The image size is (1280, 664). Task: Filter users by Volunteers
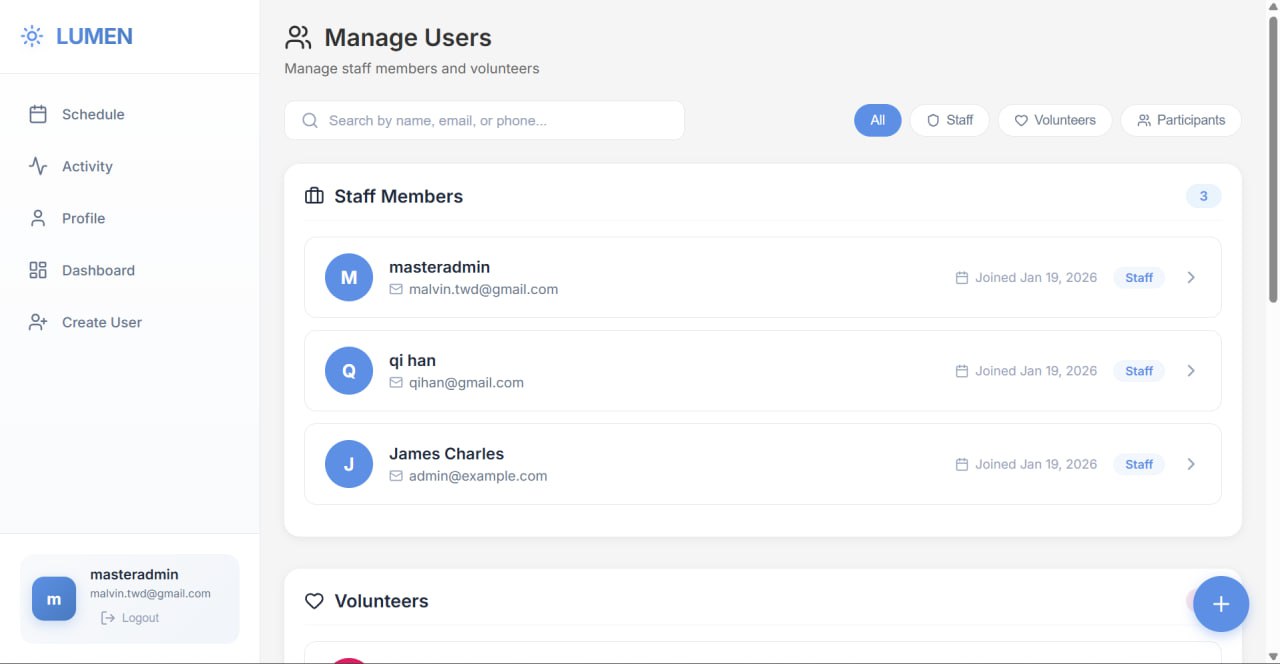(x=1055, y=120)
